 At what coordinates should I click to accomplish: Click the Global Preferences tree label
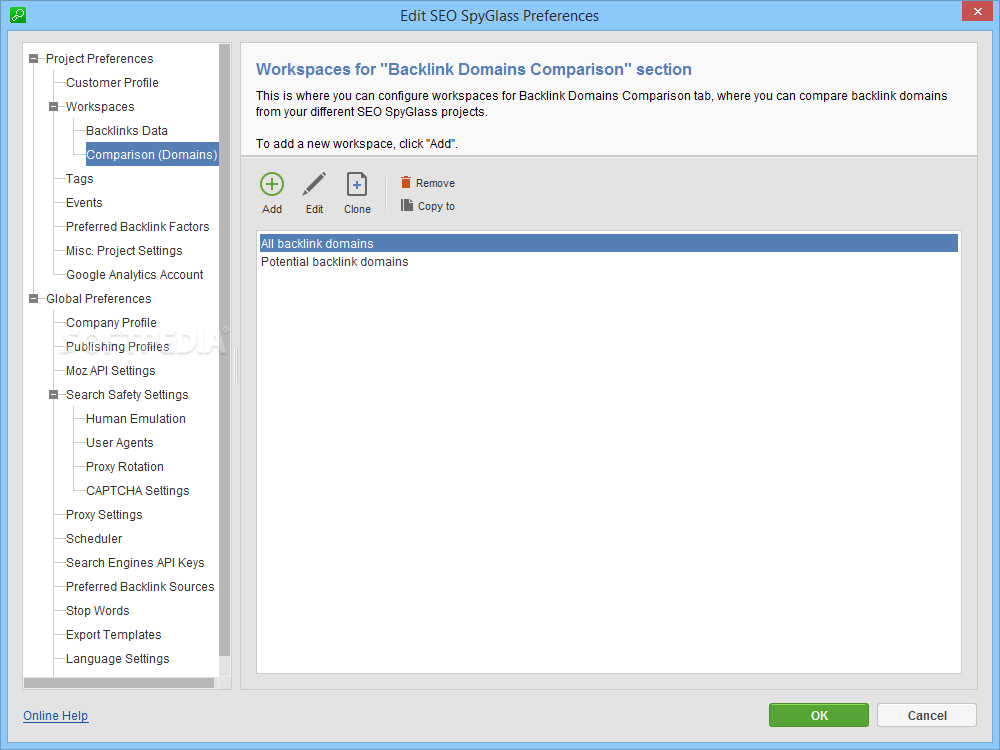pos(99,298)
